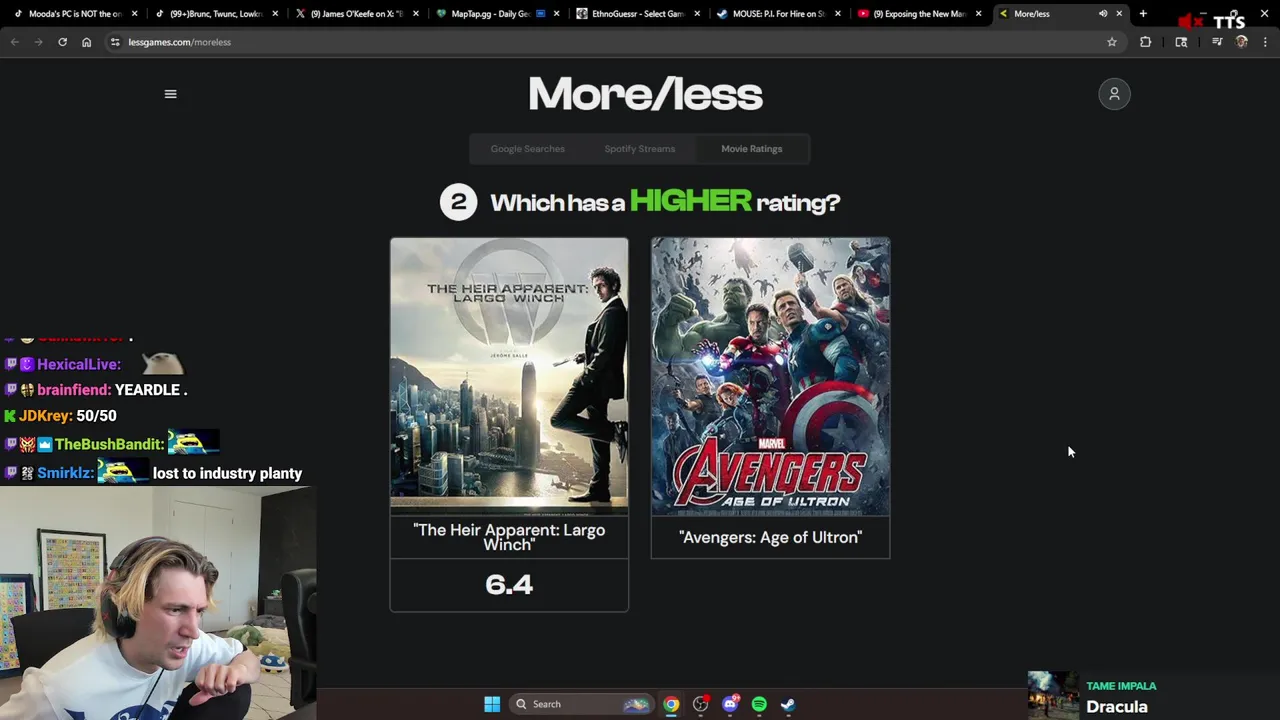Open the Chrome three-dot menu
The image size is (1280, 720).
pos(1265,42)
